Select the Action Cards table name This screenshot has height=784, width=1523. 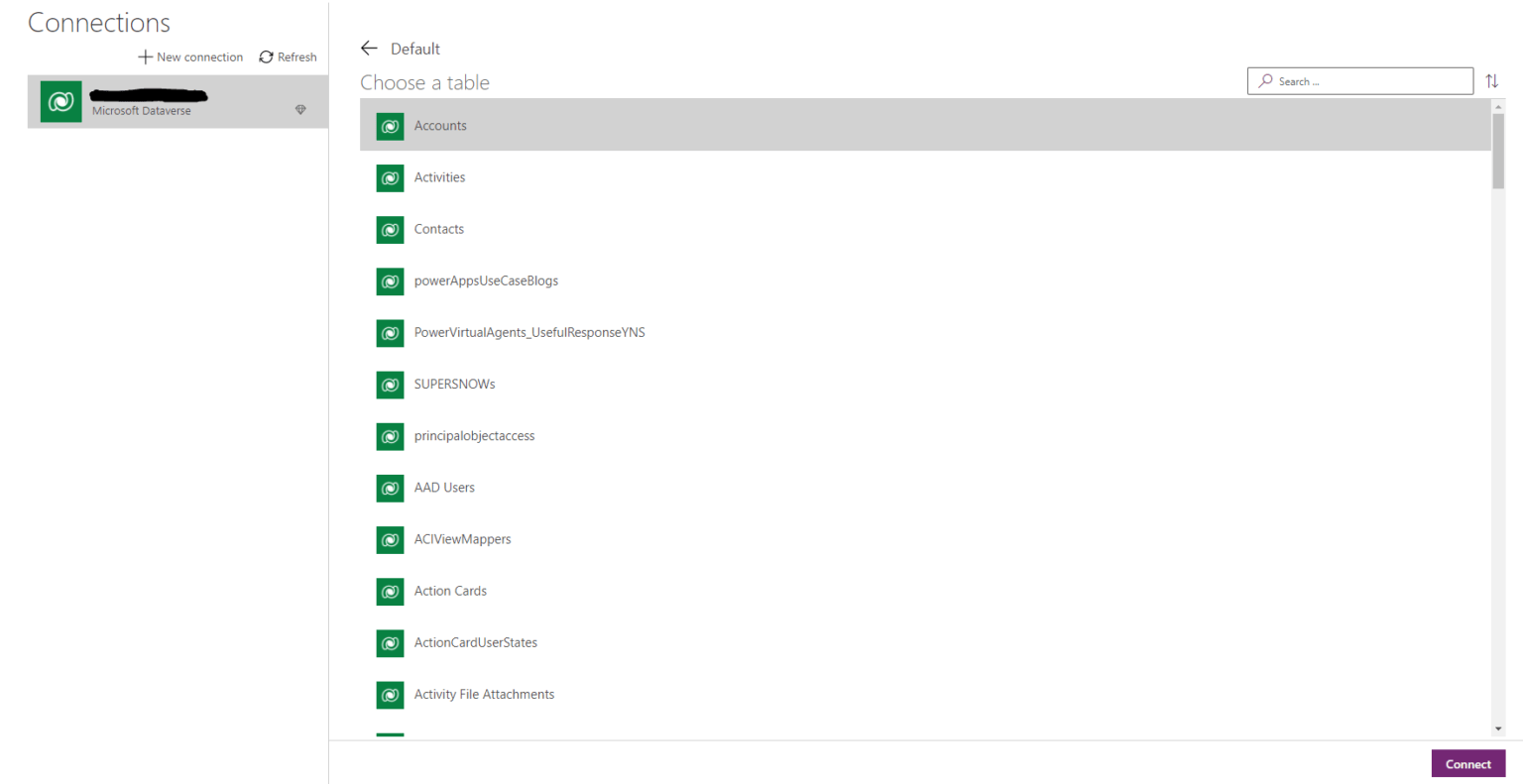(x=450, y=591)
